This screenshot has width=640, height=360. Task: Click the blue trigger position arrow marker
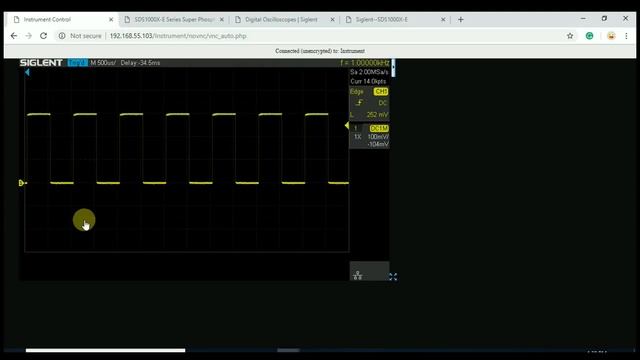pyautogui.click(x=27, y=72)
